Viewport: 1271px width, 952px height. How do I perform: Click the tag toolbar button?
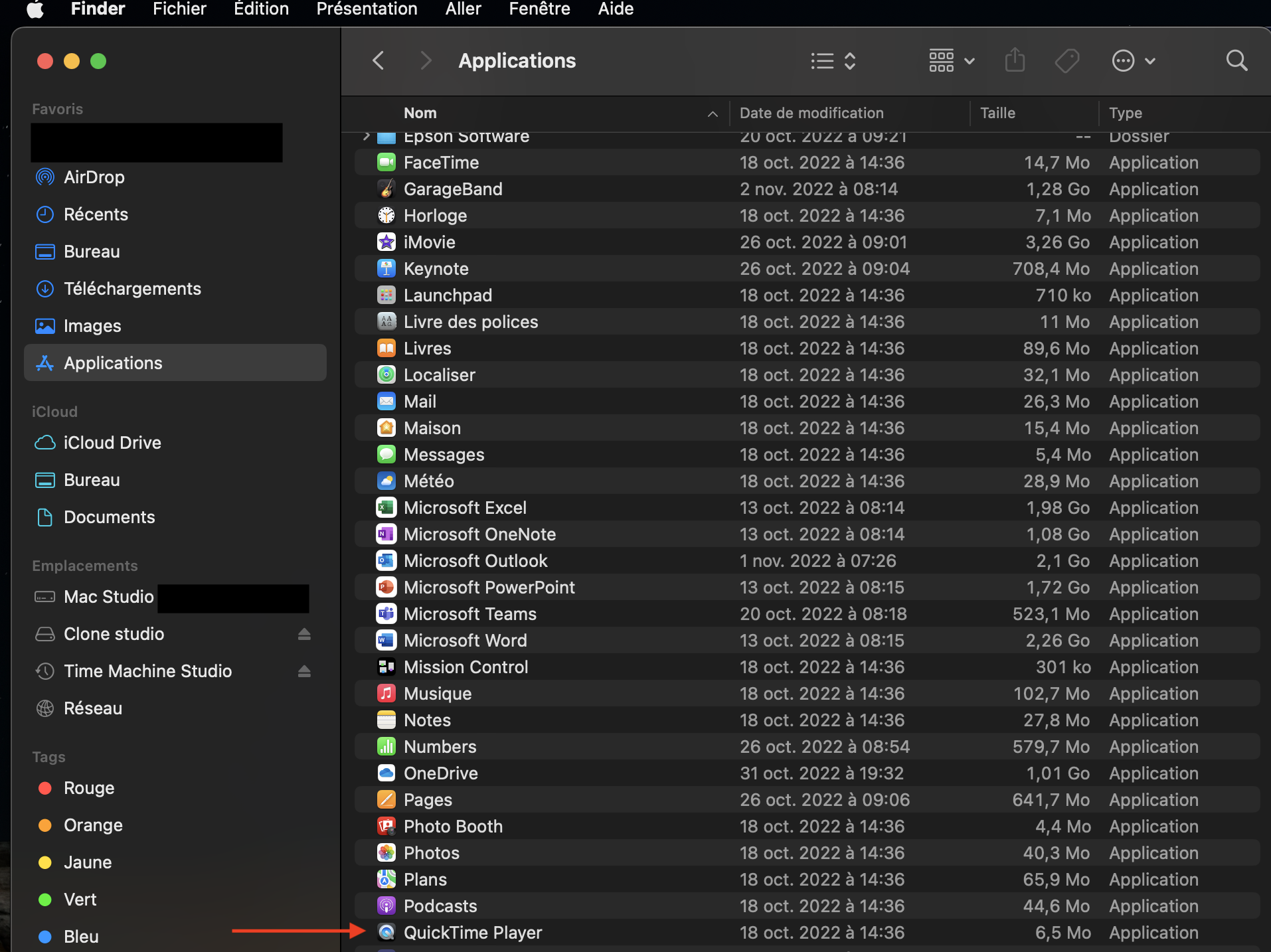point(1067,61)
